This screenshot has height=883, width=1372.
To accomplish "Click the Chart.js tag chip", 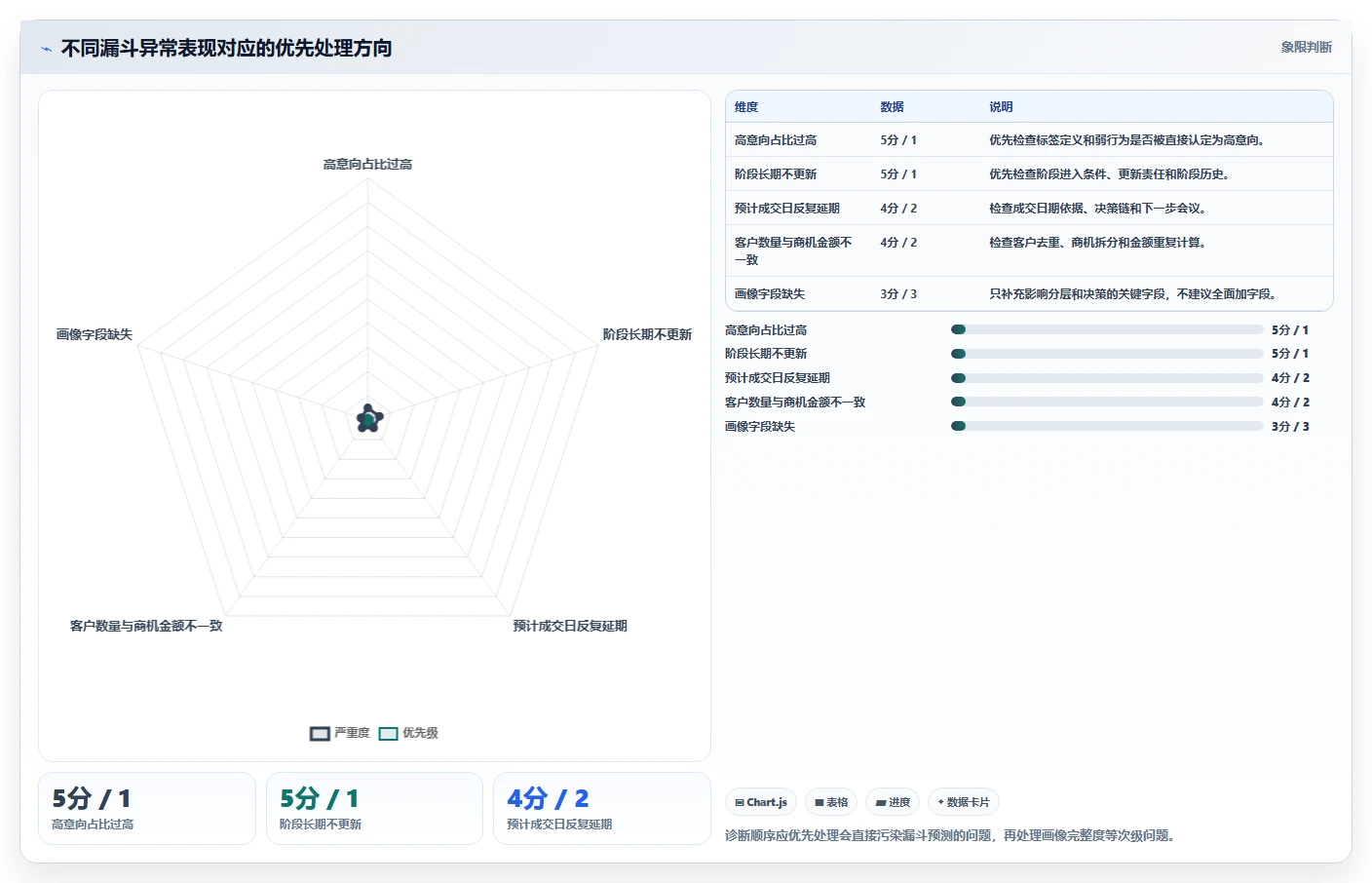I will [x=761, y=802].
